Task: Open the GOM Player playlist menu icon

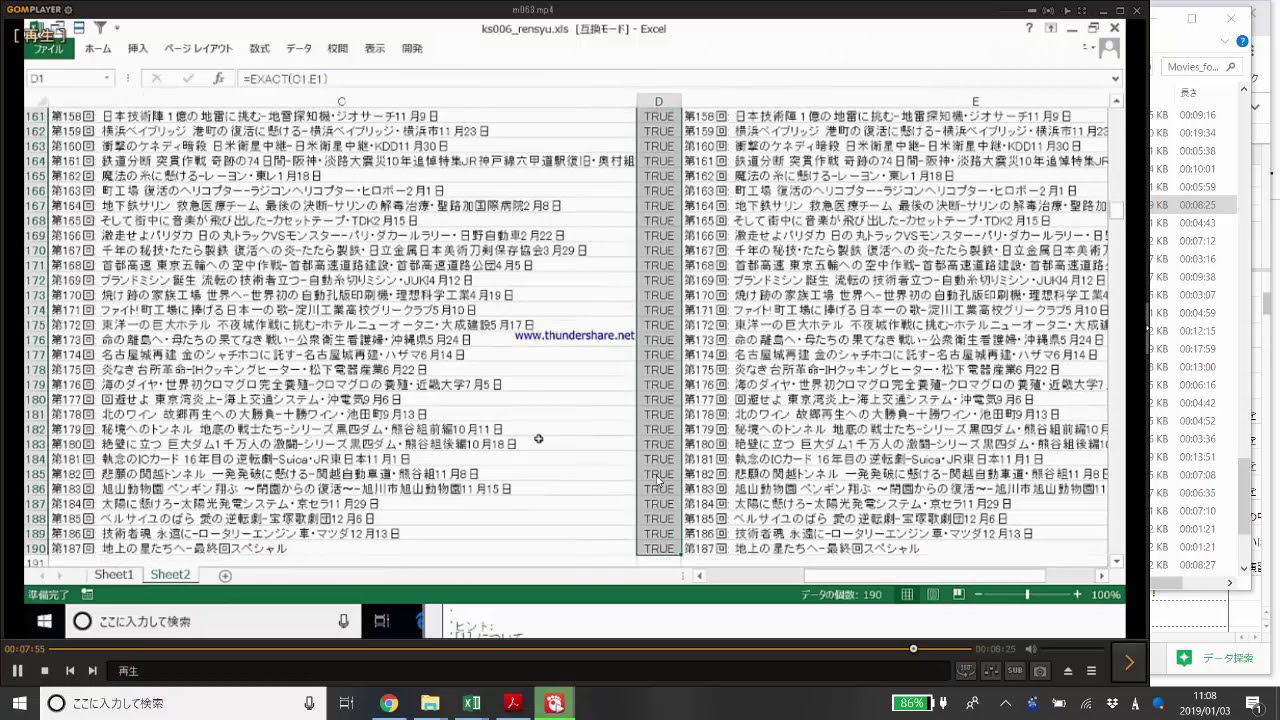Action: coord(1091,671)
